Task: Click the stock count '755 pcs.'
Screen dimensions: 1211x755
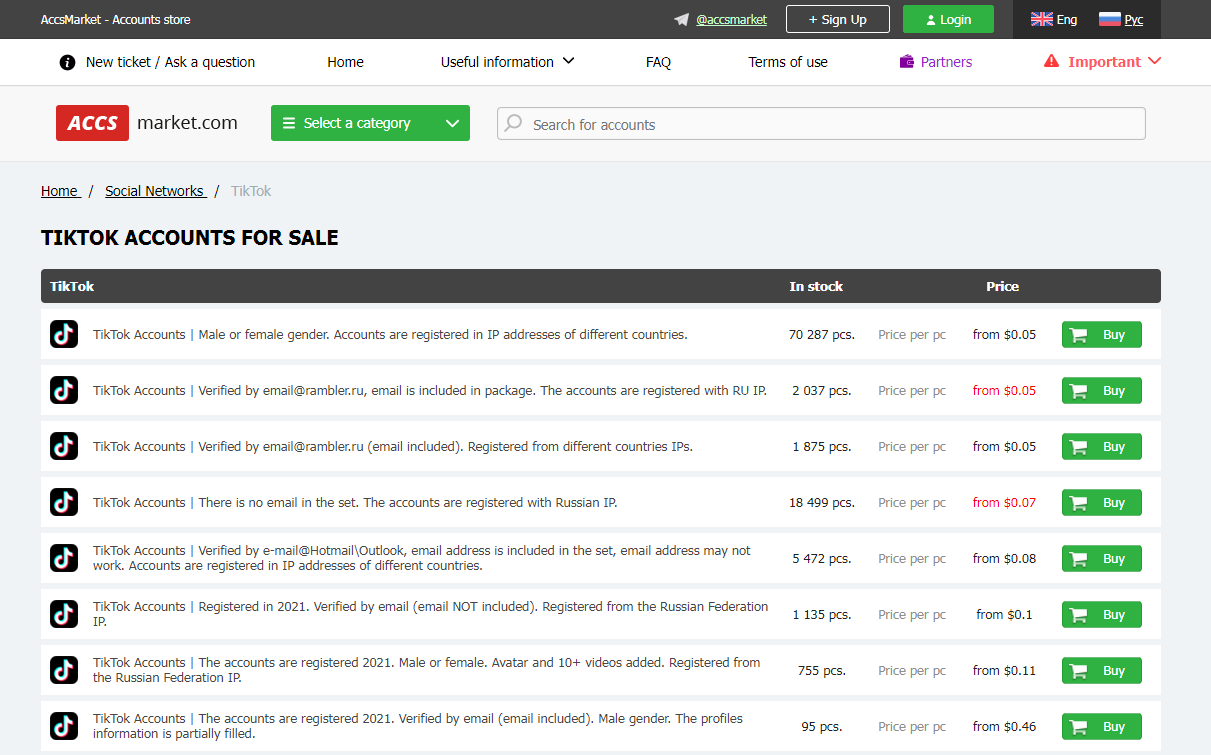Action: (x=822, y=670)
